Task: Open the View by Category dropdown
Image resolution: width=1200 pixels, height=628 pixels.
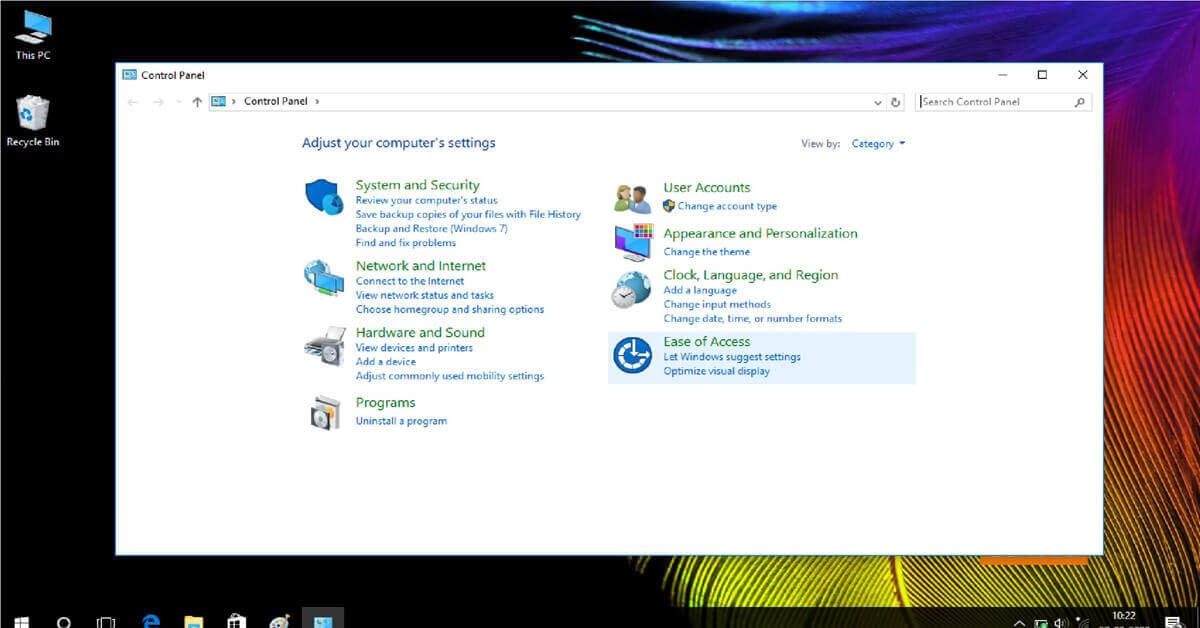Action: 878,144
